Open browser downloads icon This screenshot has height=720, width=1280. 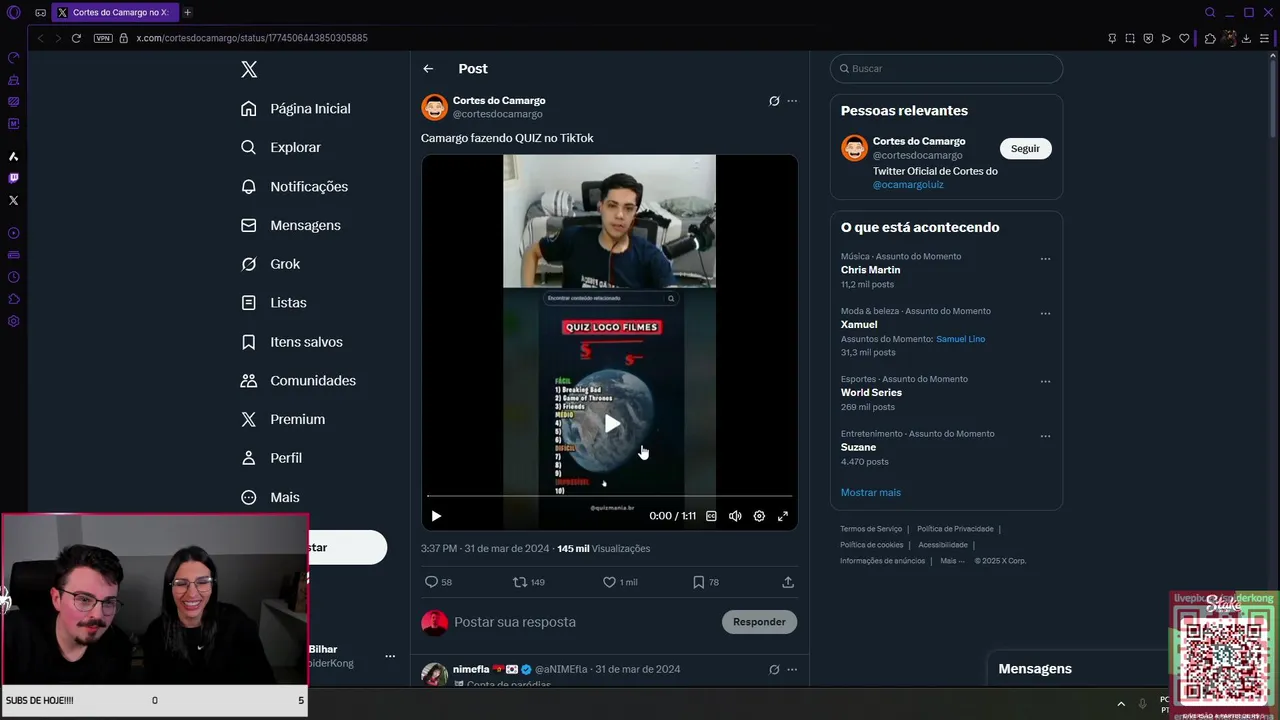pyautogui.click(x=1246, y=38)
